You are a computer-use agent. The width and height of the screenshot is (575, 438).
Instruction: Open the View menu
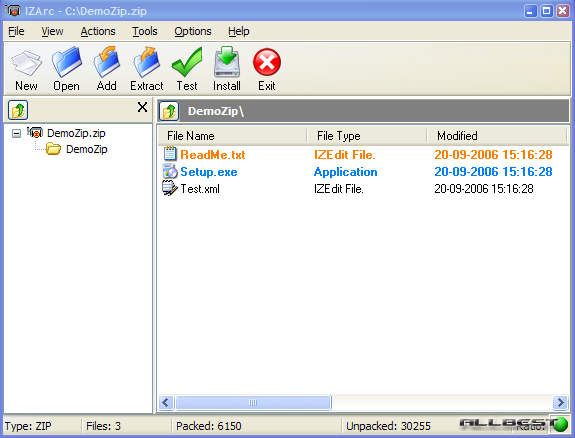(52, 32)
